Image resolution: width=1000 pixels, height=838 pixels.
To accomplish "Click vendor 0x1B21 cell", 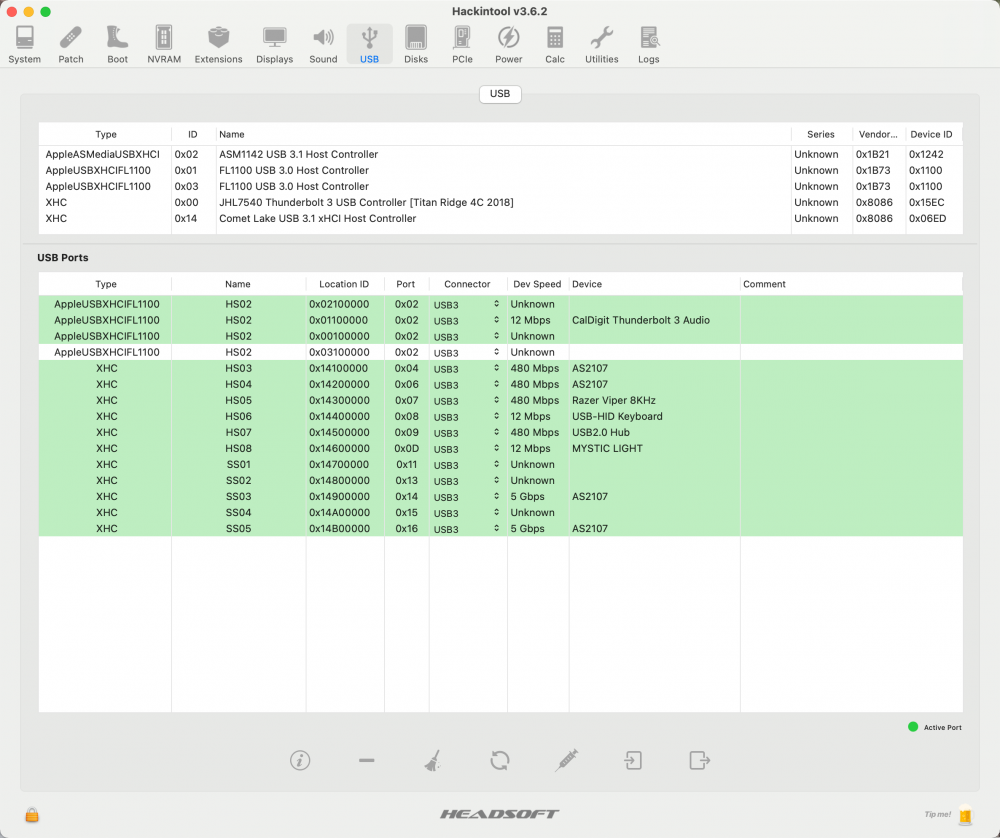I will click(x=872, y=154).
